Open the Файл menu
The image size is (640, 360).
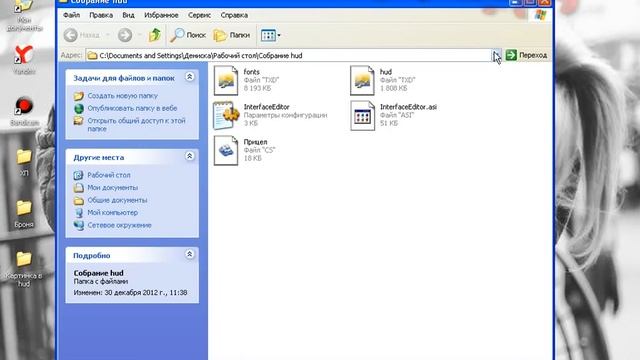pos(71,15)
